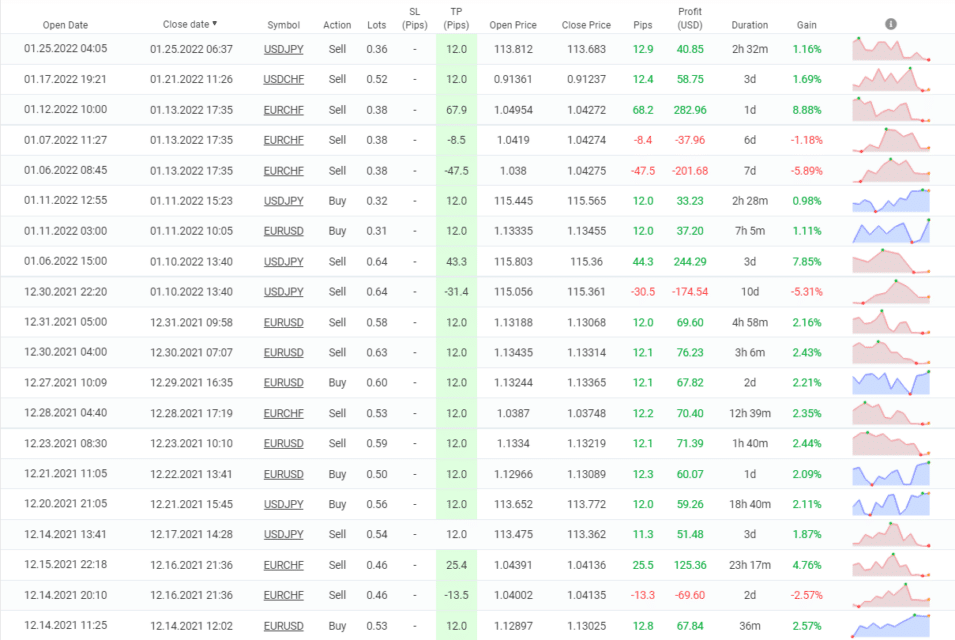Open EURCHF link for trade opened 12.14.2021 20:10
The width and height of the screenshot is (955, 640).
coord(283,596)
